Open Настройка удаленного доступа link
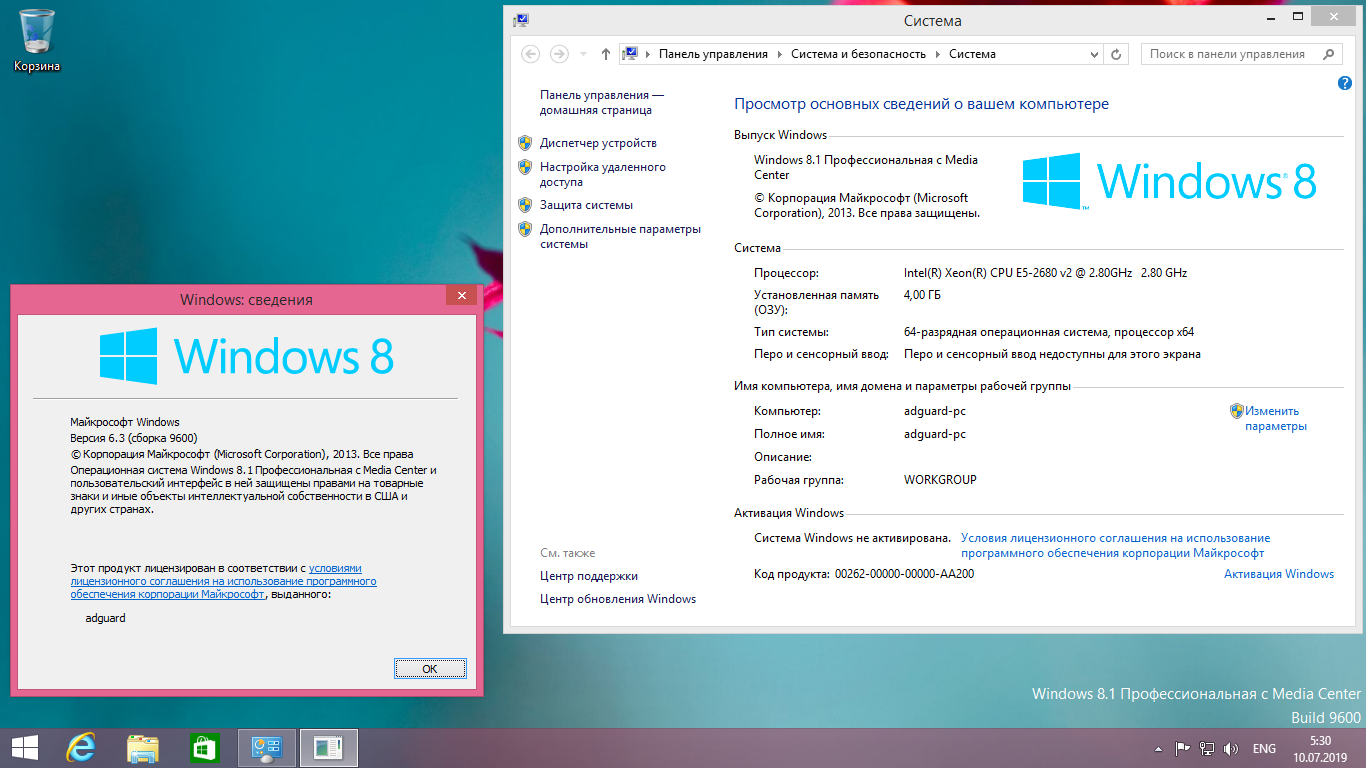The width and height of the screenshot is (1366, 768). [602, 174]
